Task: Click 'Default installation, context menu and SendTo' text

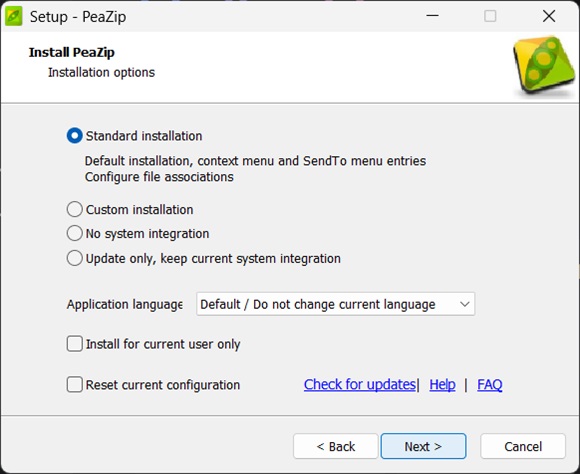Action: point(255,161)
